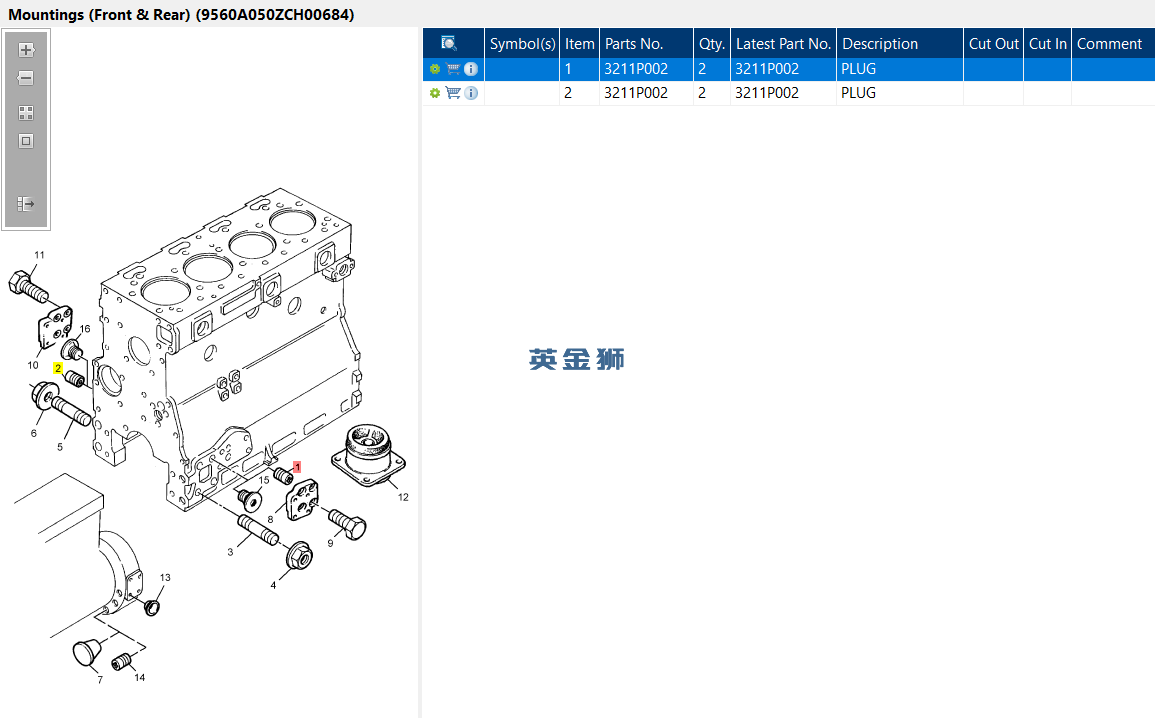This screenshot has width=1155, height=718.
Task: Click the four-square grid view icon
Action: (x=26, y=113)
